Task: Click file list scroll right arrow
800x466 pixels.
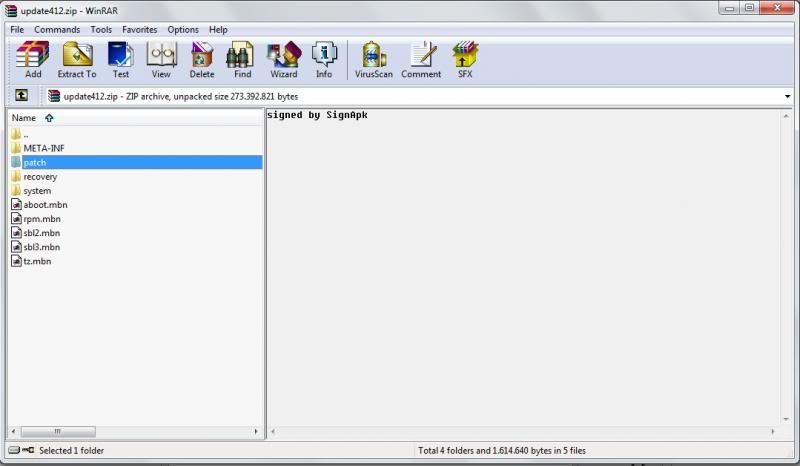Action: coord(256,431)
